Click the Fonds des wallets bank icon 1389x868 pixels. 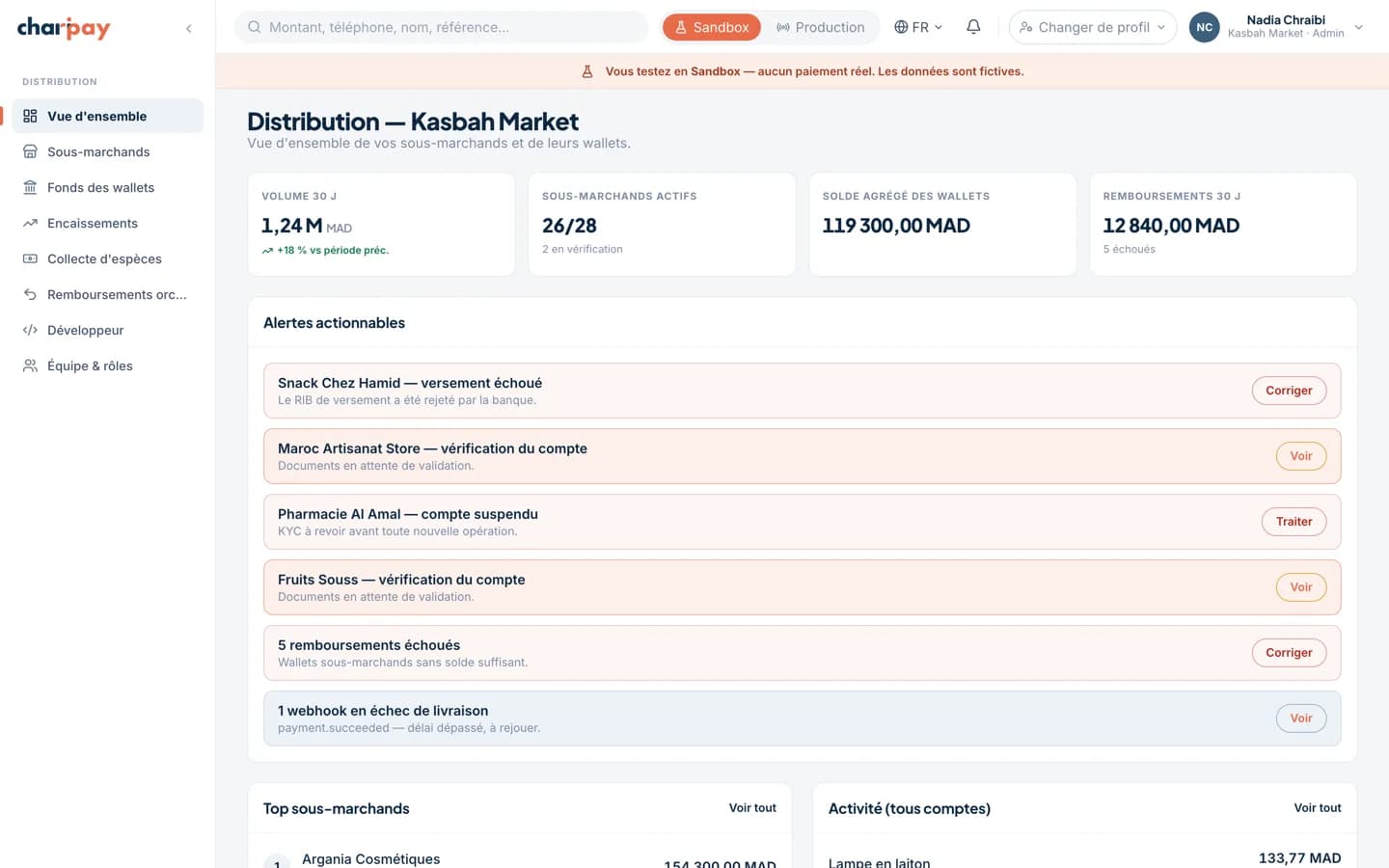(30, 187)
